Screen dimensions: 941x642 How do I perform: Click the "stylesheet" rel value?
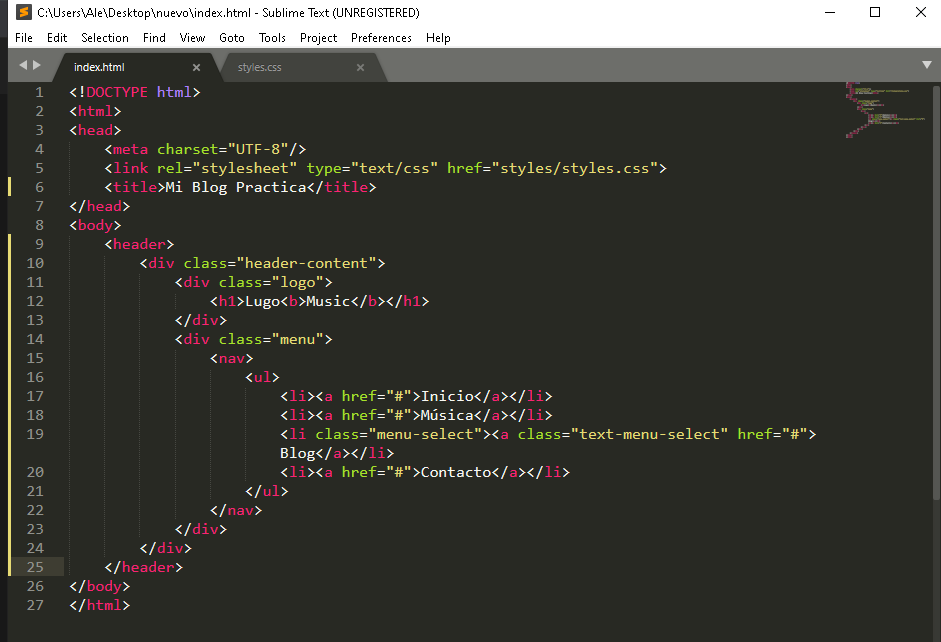tap(245, 169)
